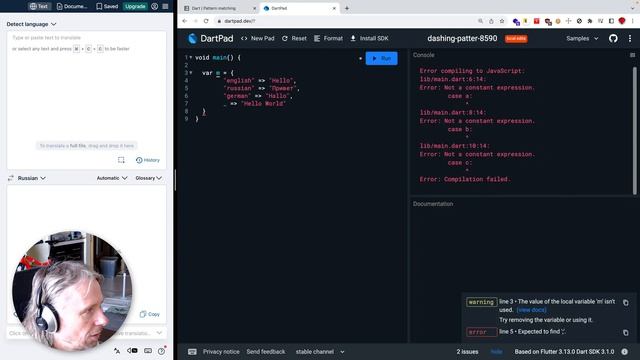This screenshot has width=640, height=360.
Task: Open the Privacy notice link
Action: [x=221, y=351]
